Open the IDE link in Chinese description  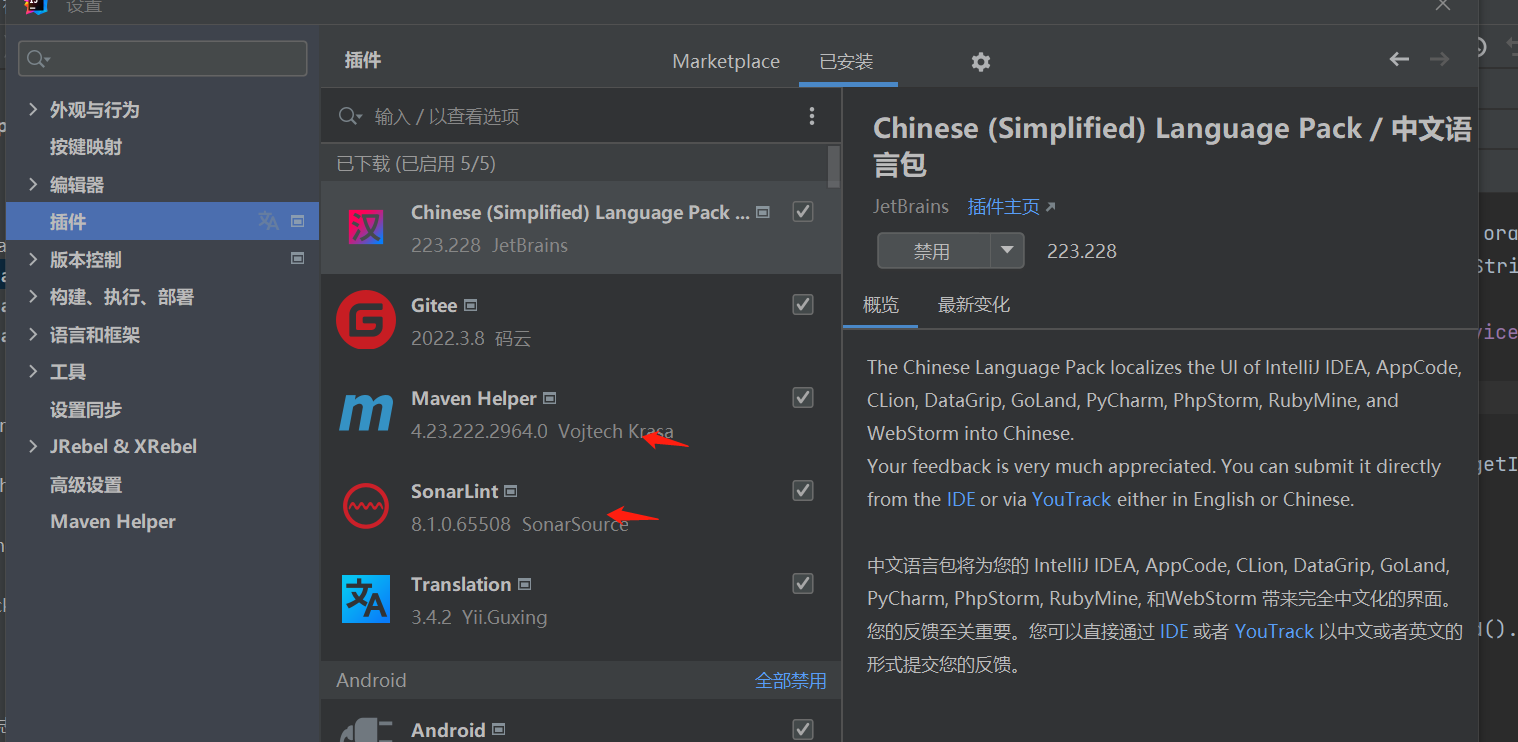click(1174, 631)
